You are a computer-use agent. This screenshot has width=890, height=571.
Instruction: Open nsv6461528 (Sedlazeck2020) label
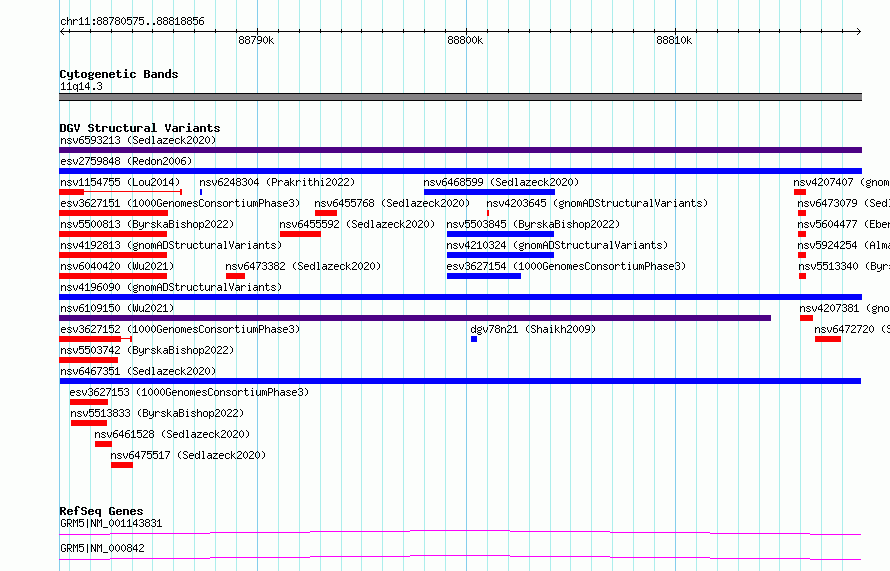coord(172,434)
